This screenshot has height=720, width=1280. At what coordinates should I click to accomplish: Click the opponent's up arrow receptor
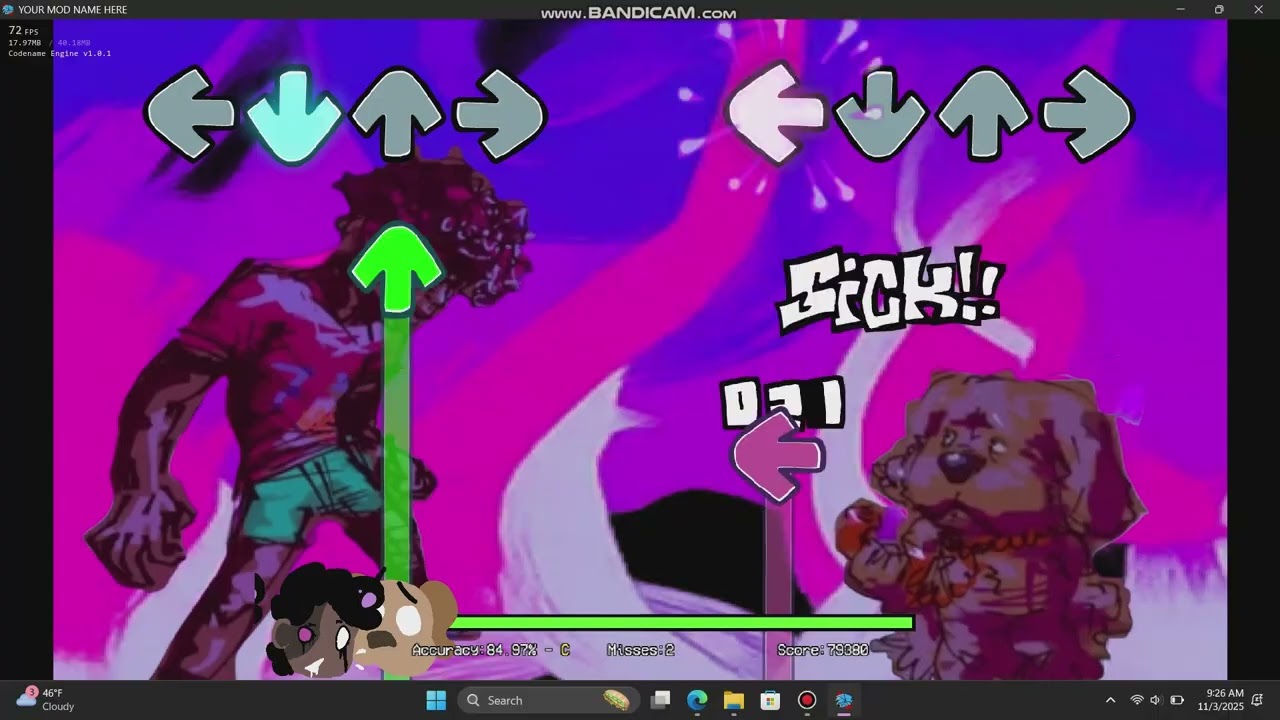[397, 113]
